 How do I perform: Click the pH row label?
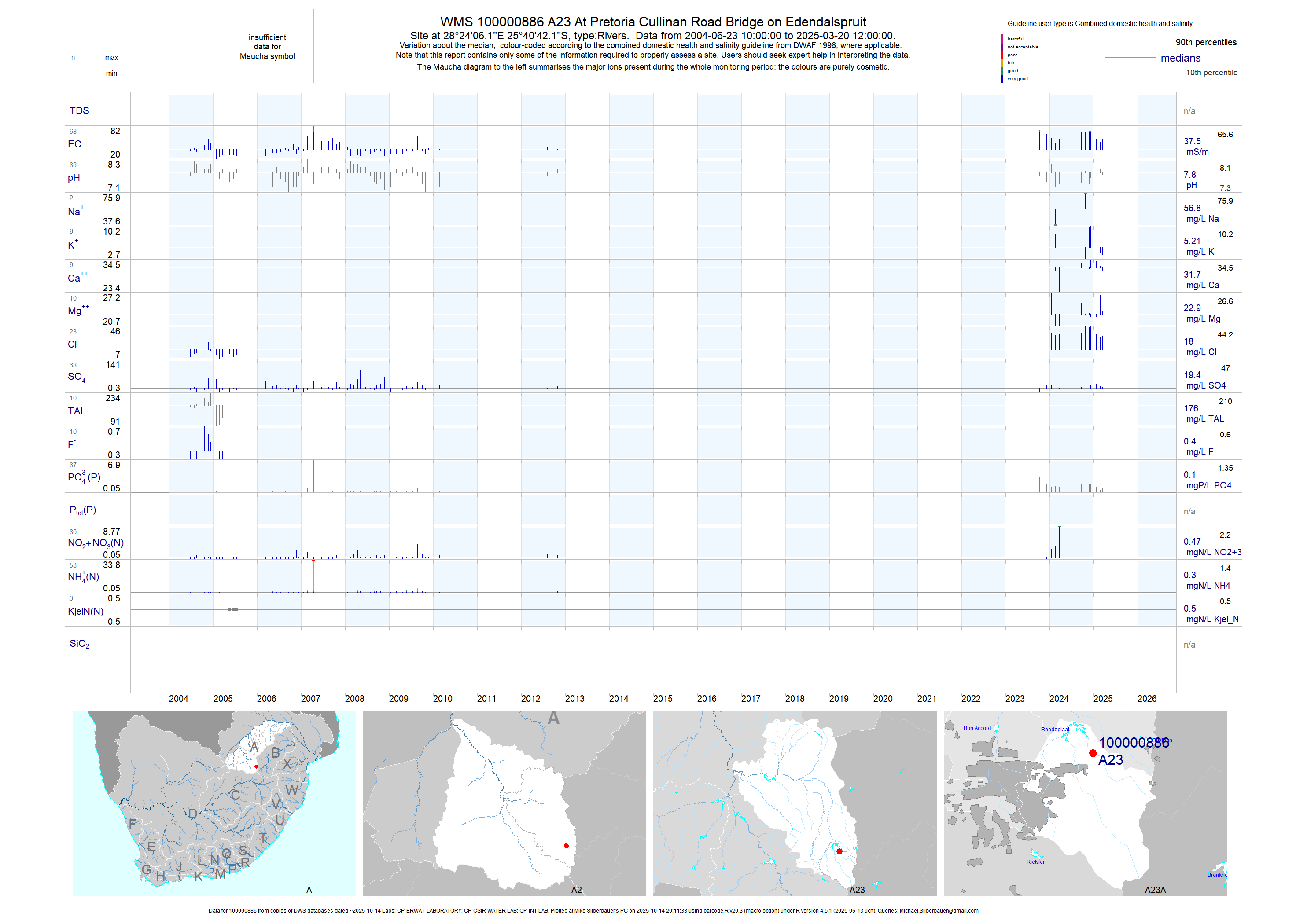(x=74, y=177)
